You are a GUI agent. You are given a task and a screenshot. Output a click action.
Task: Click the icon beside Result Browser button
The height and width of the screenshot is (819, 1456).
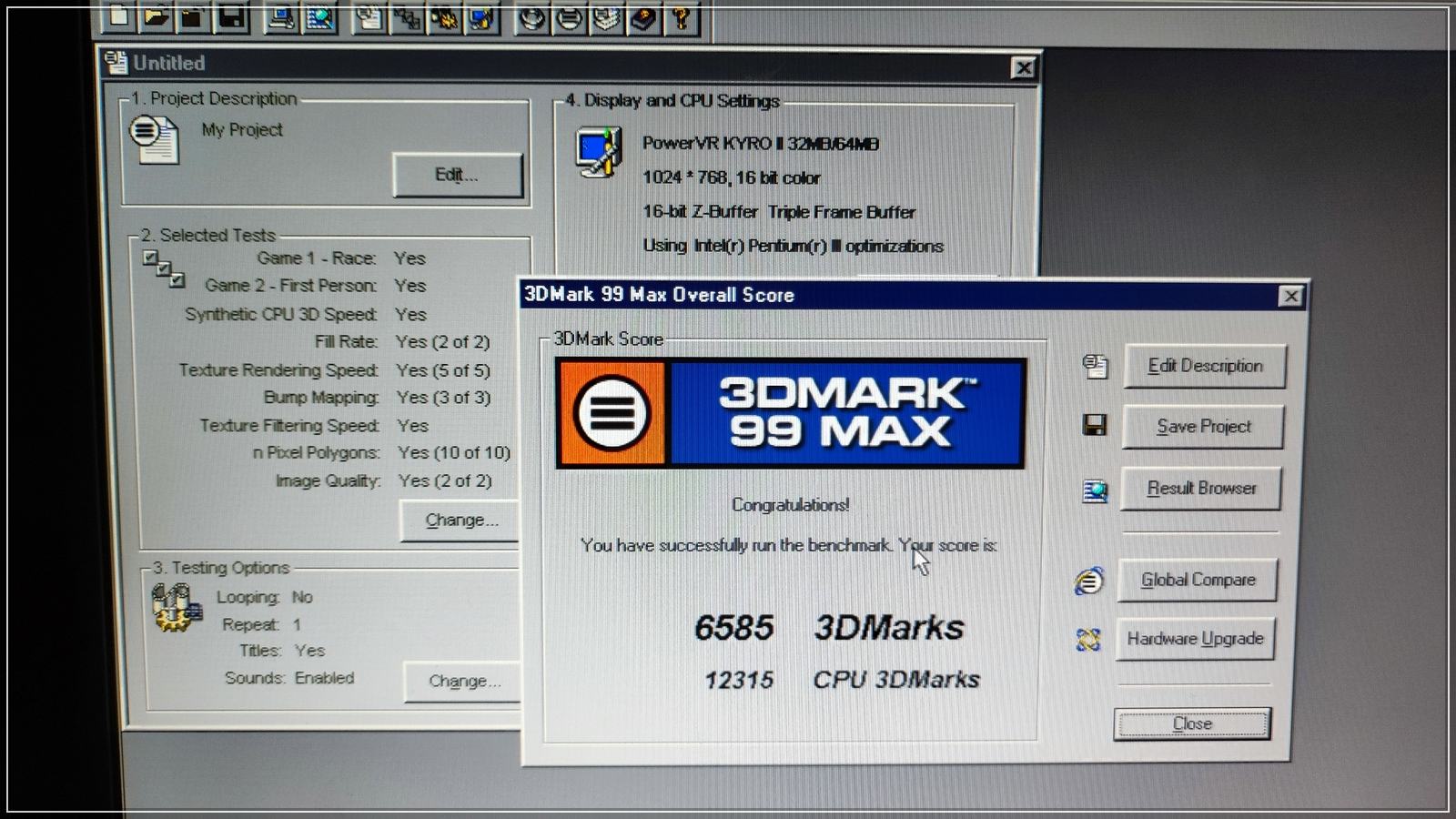click(x=1095, y=491)
